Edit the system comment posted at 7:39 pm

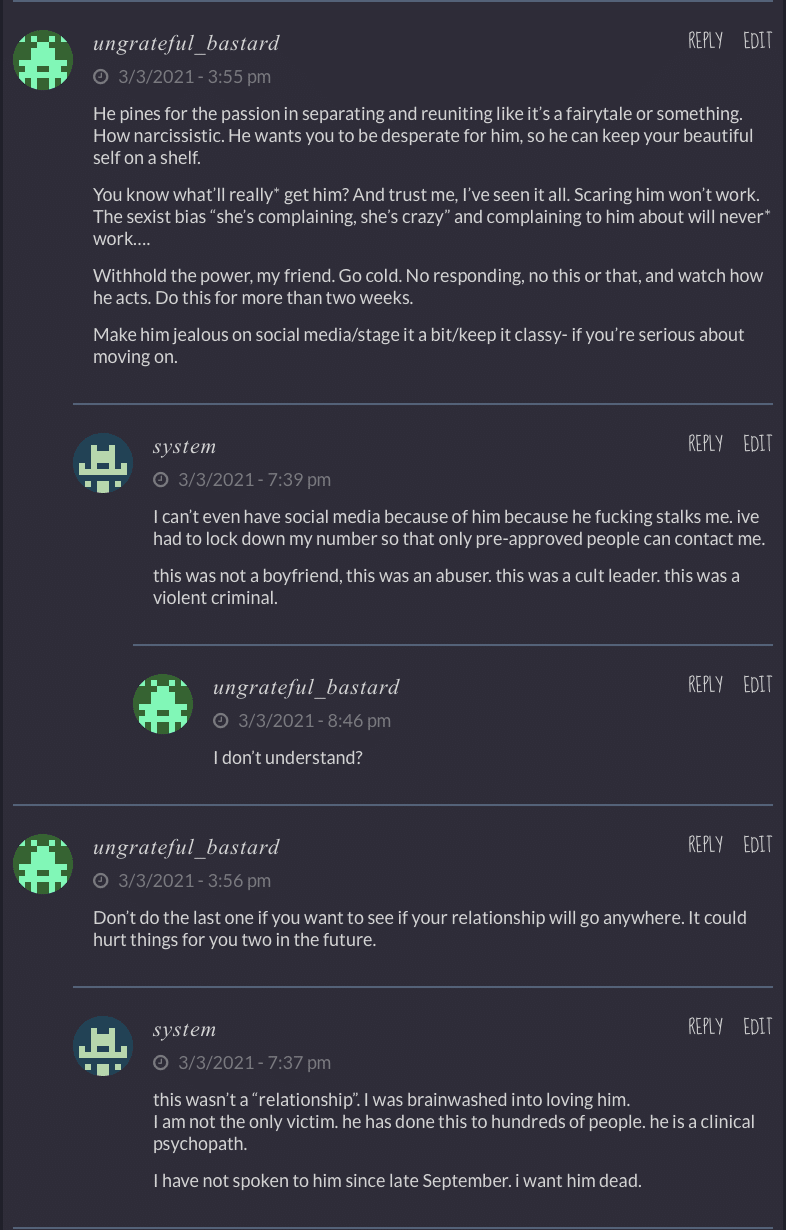pyautogui.click(x=757, y=443)
